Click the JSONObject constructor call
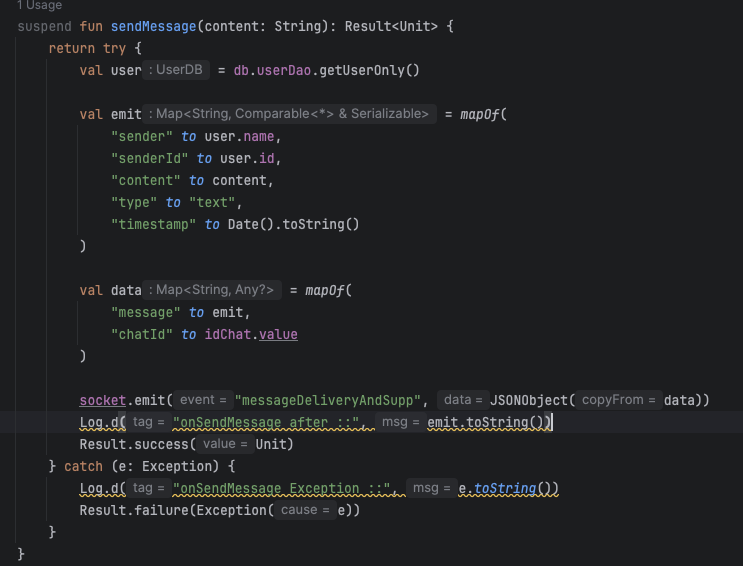The height and width of the screenshot is (566, 743). [530, 400]
